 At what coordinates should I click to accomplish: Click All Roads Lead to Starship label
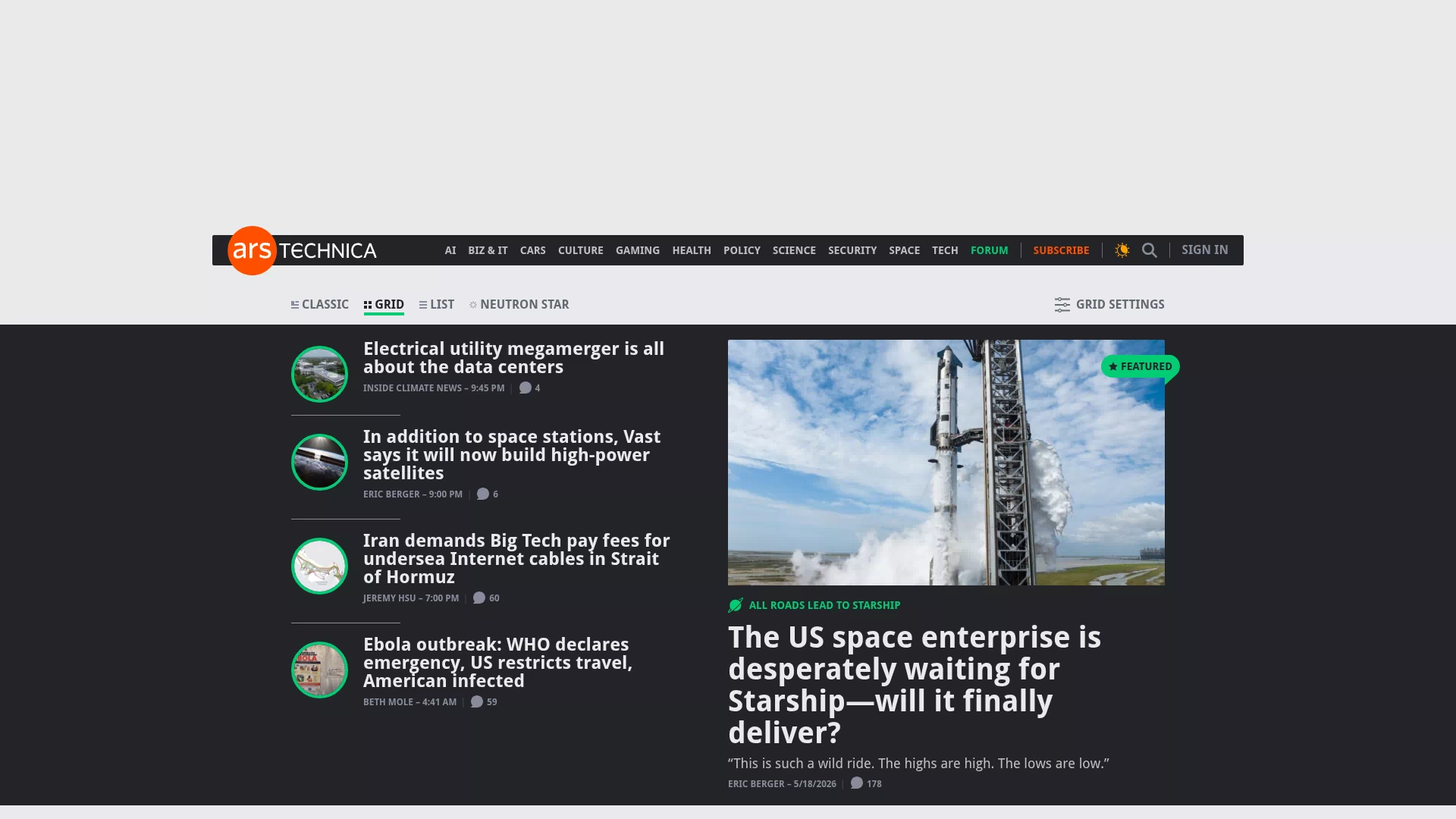(824, 605)
